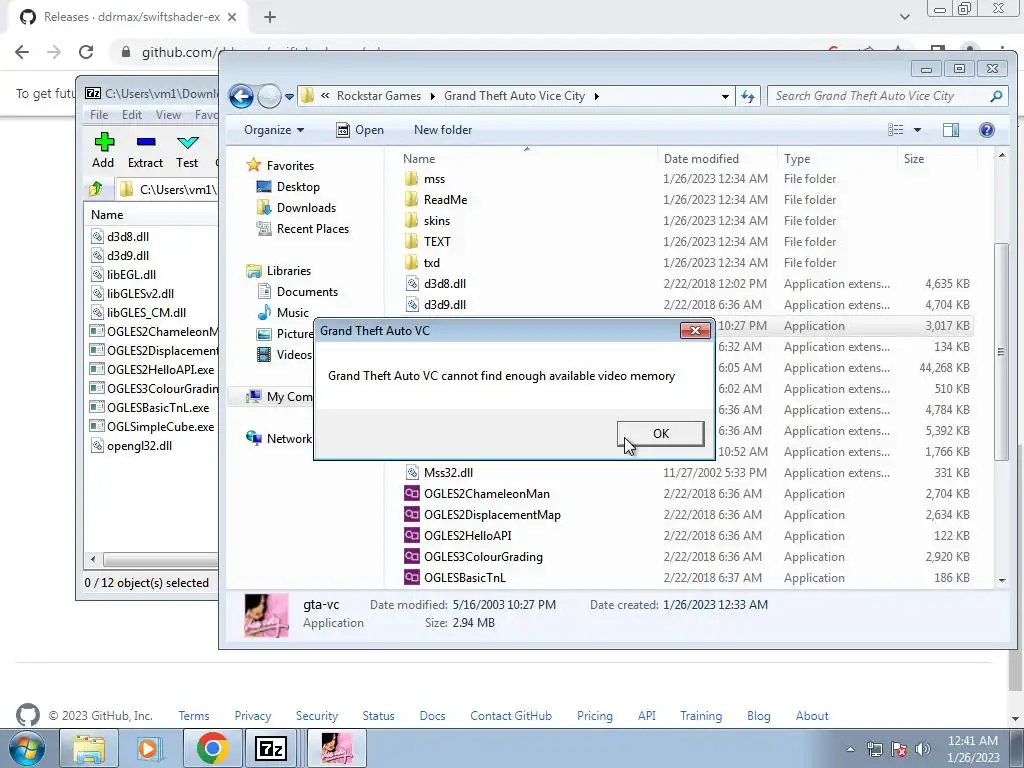
Task: Select the OGLES2HelloAPI application
Action: (x=468, y=536)
